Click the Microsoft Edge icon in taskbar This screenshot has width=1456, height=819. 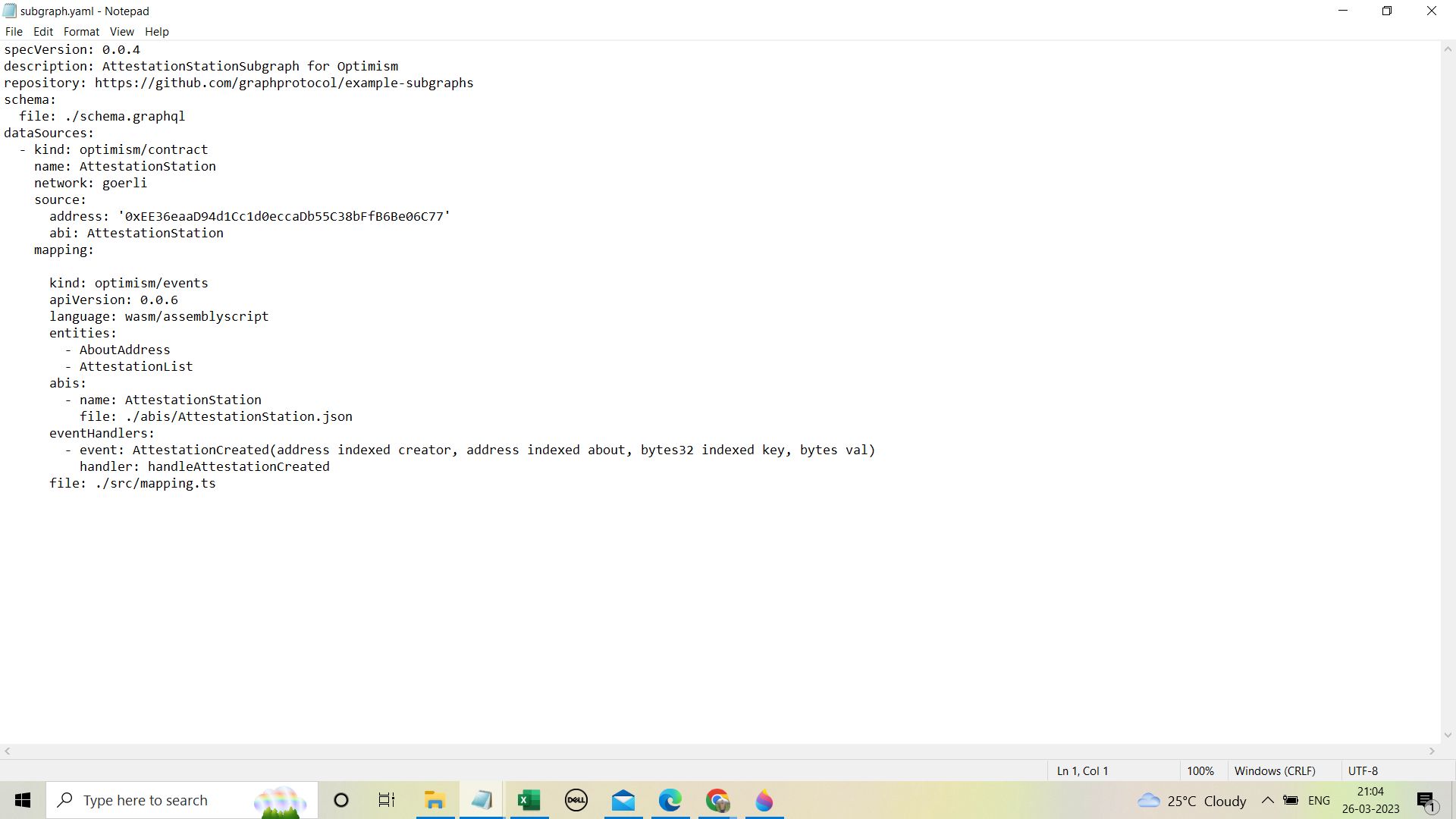pyautogui.click(x=672, y=800)
